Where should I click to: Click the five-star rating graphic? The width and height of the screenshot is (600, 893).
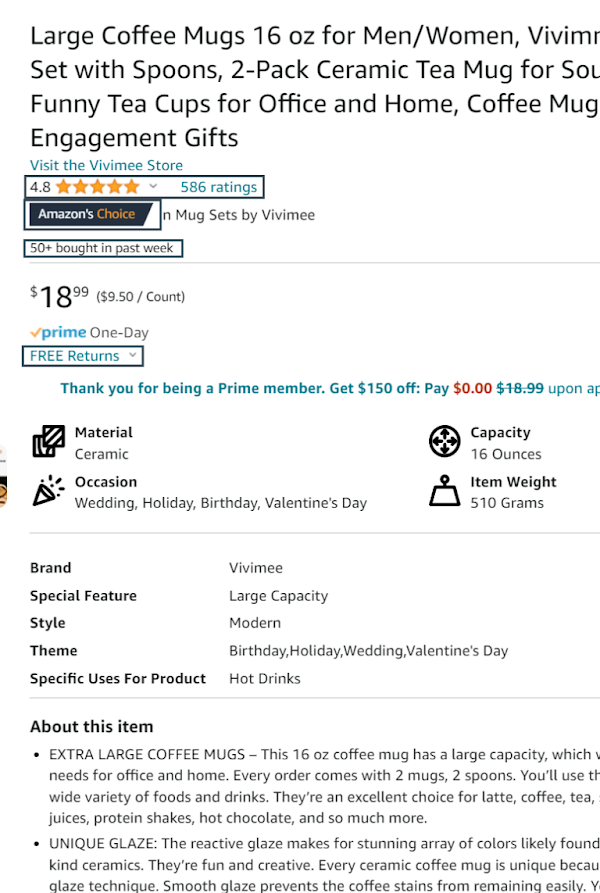[98, 187]
